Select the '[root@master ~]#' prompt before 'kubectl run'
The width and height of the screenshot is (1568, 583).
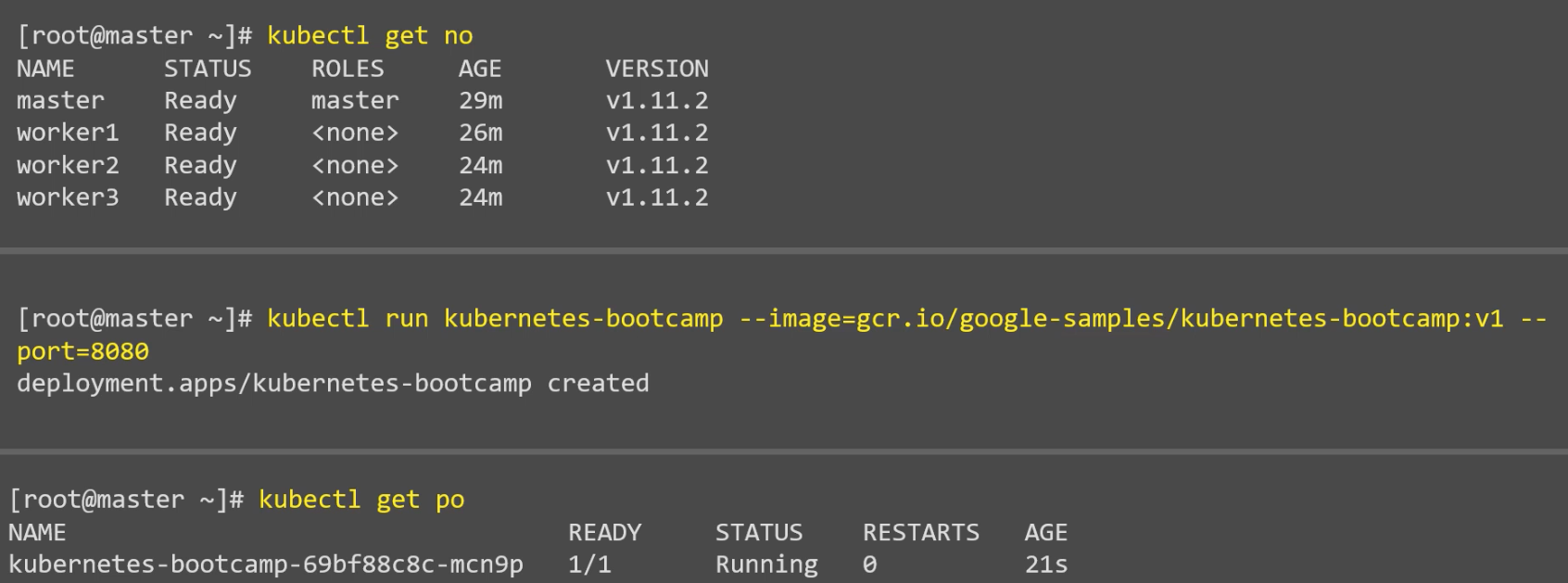click(134, 319)
